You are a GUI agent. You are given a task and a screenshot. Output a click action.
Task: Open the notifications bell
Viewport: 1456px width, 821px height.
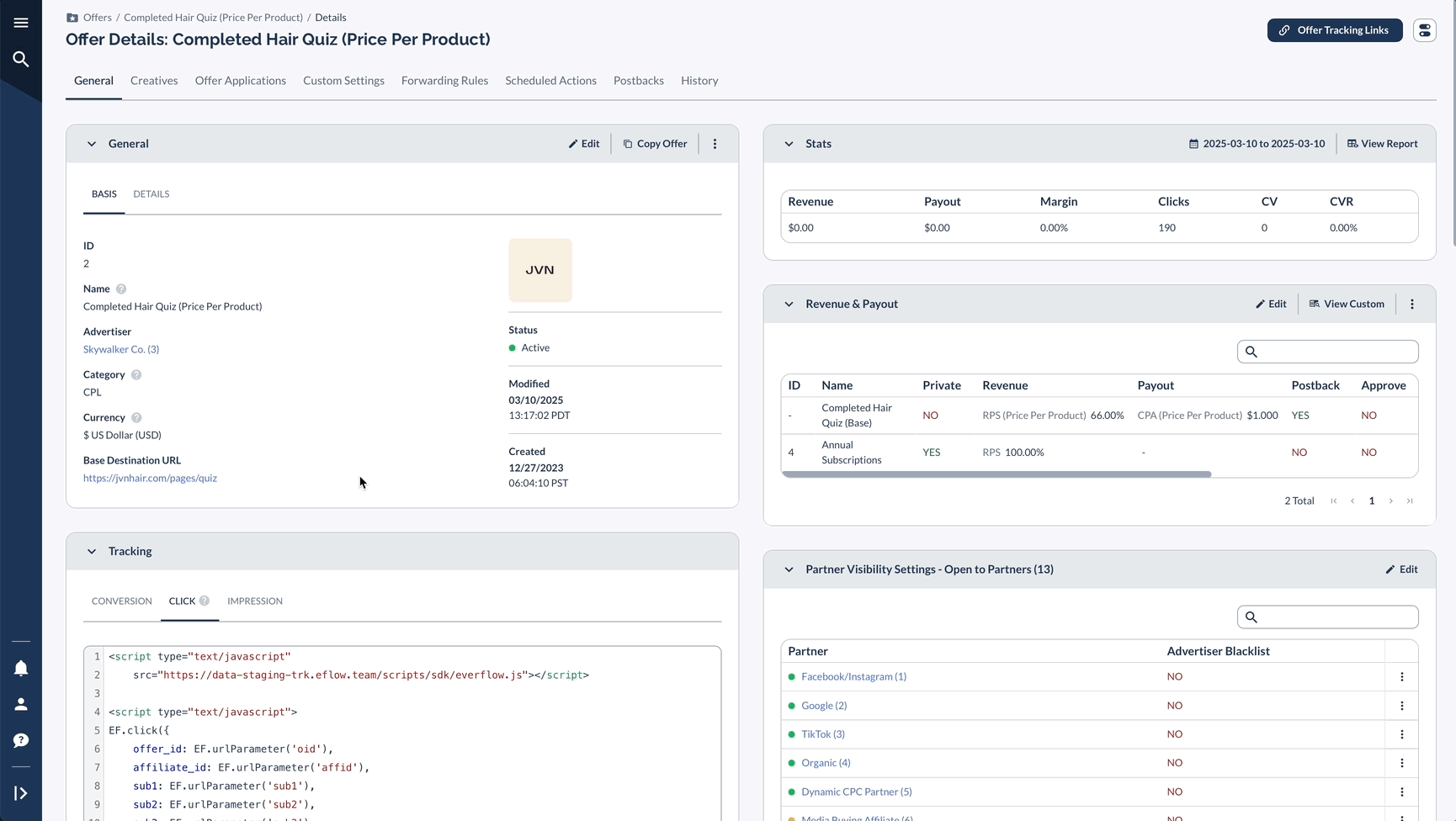(21, 668)
